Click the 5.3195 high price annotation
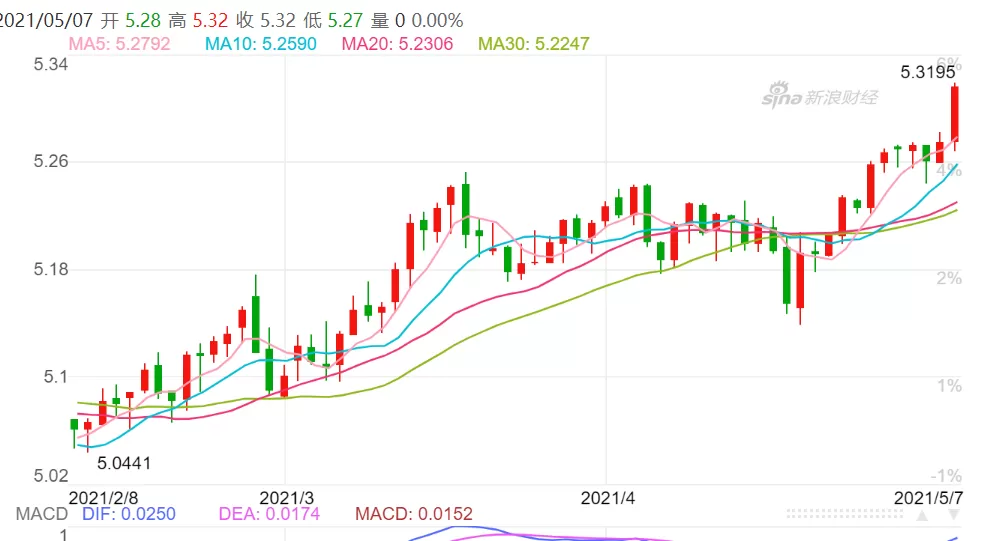Viewport: 986px width, 541px height. (928, 72)
